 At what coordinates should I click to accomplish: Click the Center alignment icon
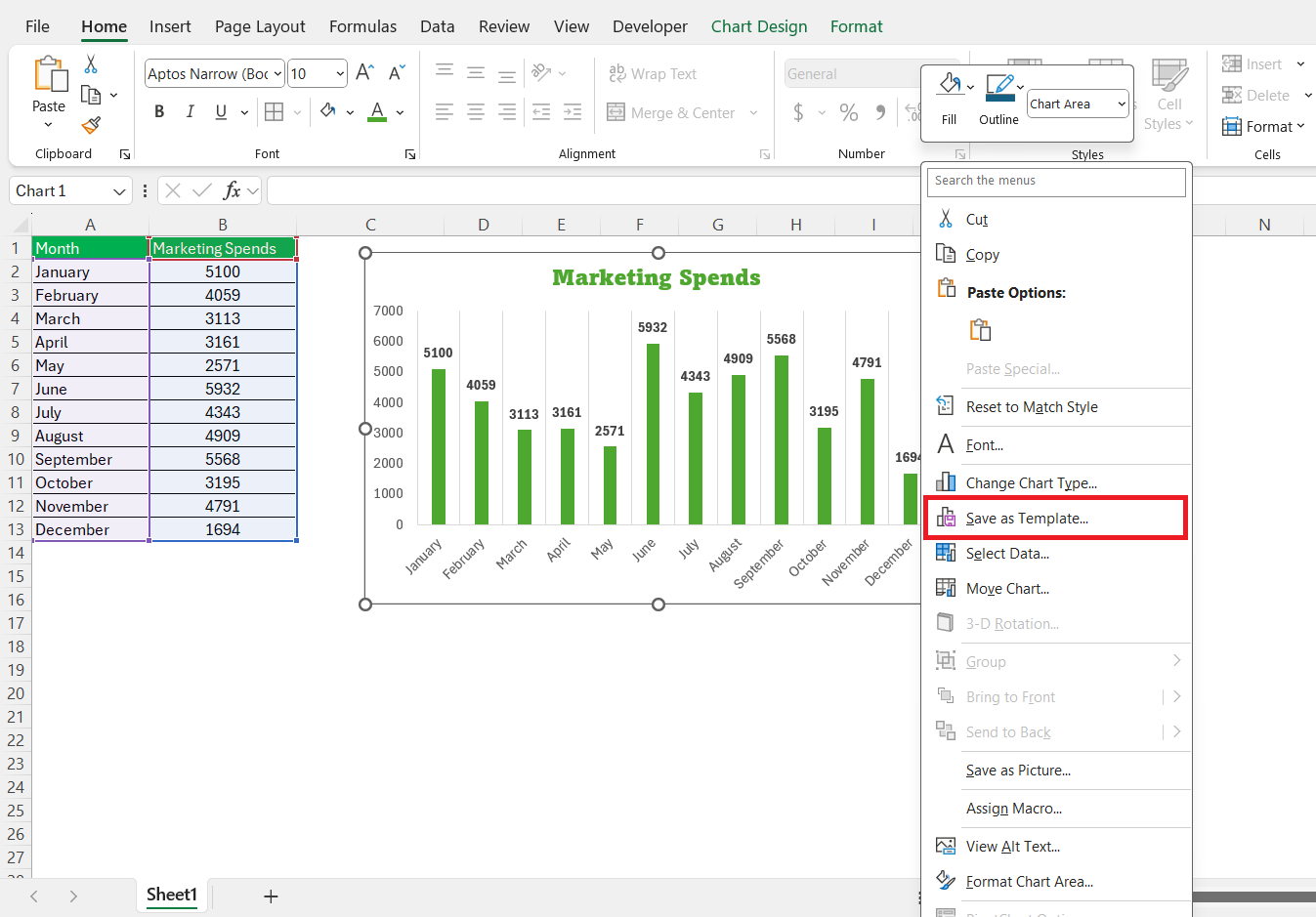tap(476, 112)
